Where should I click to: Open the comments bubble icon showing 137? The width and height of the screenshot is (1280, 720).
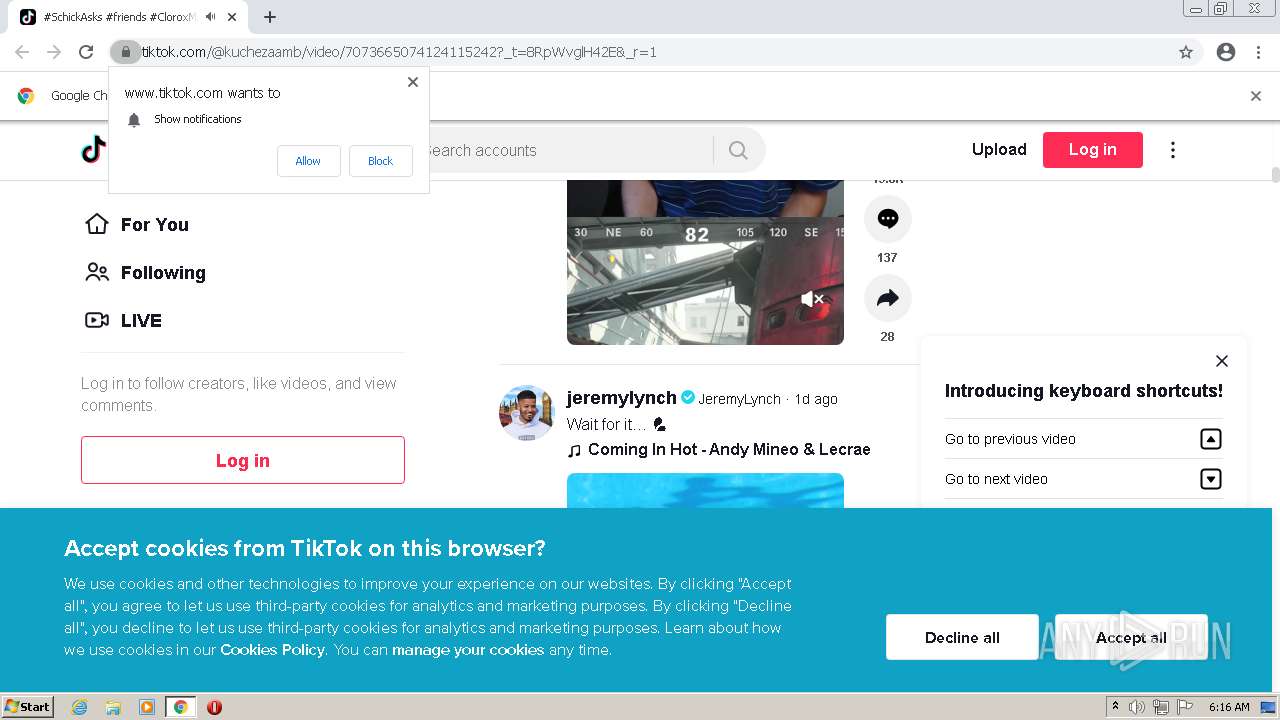coord(887,219)
